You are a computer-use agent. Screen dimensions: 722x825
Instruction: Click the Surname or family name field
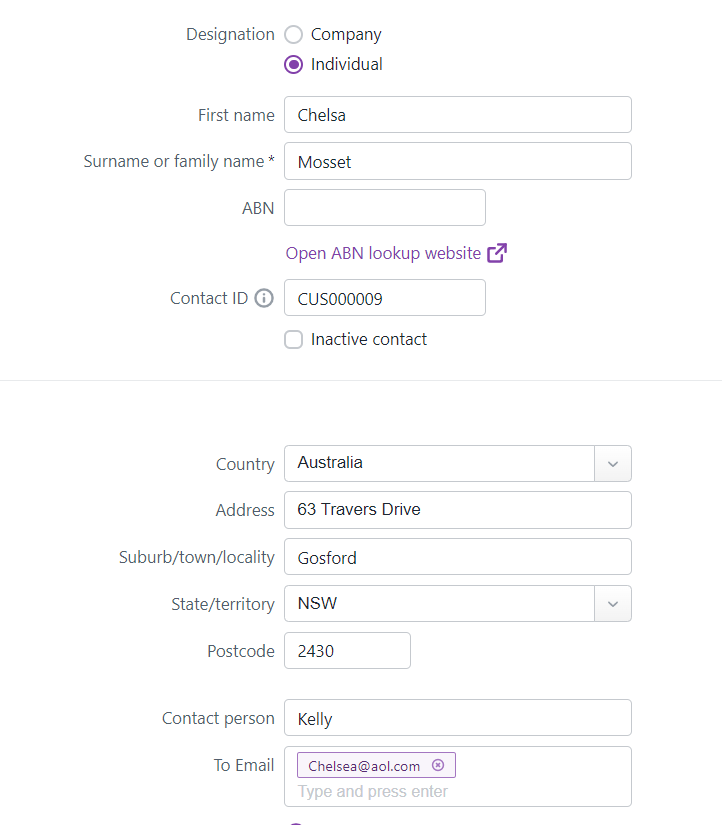[x=457, y=162]
